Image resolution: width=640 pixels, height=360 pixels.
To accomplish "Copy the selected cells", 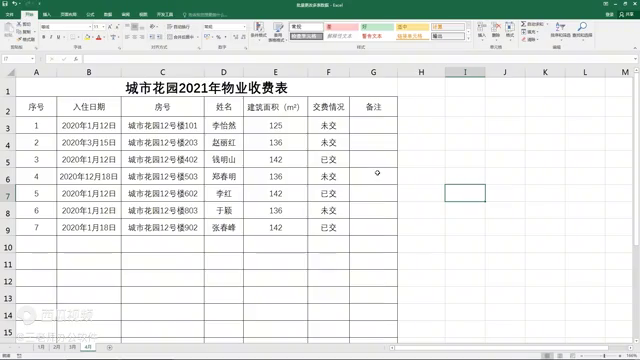I will 24,31.
